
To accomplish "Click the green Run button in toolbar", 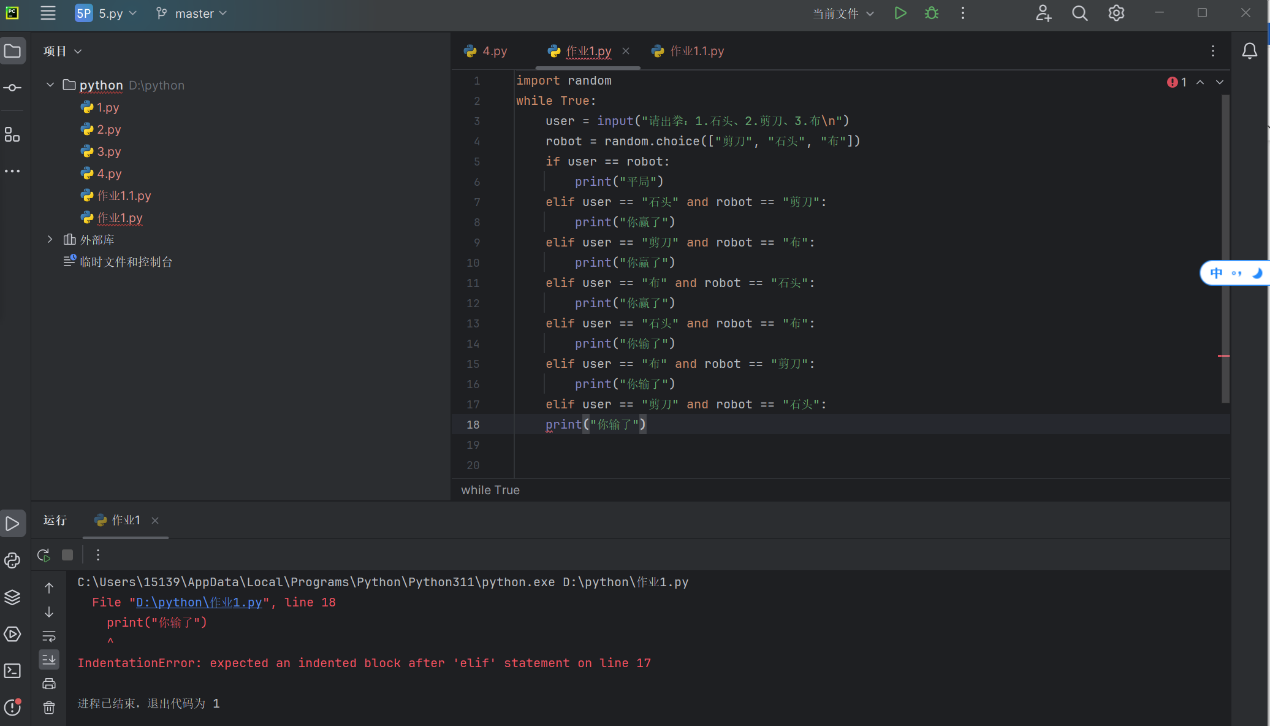I will (x=900, y=13).
